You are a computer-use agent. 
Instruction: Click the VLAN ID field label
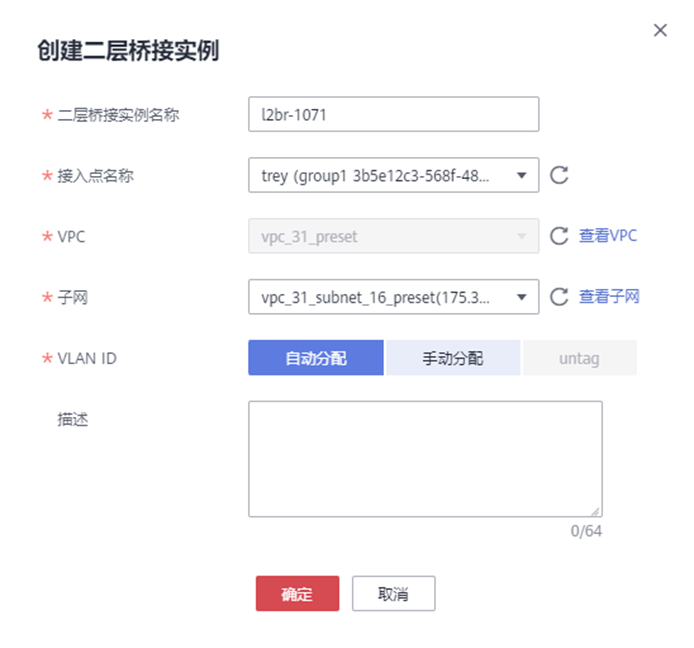(88, 358)
